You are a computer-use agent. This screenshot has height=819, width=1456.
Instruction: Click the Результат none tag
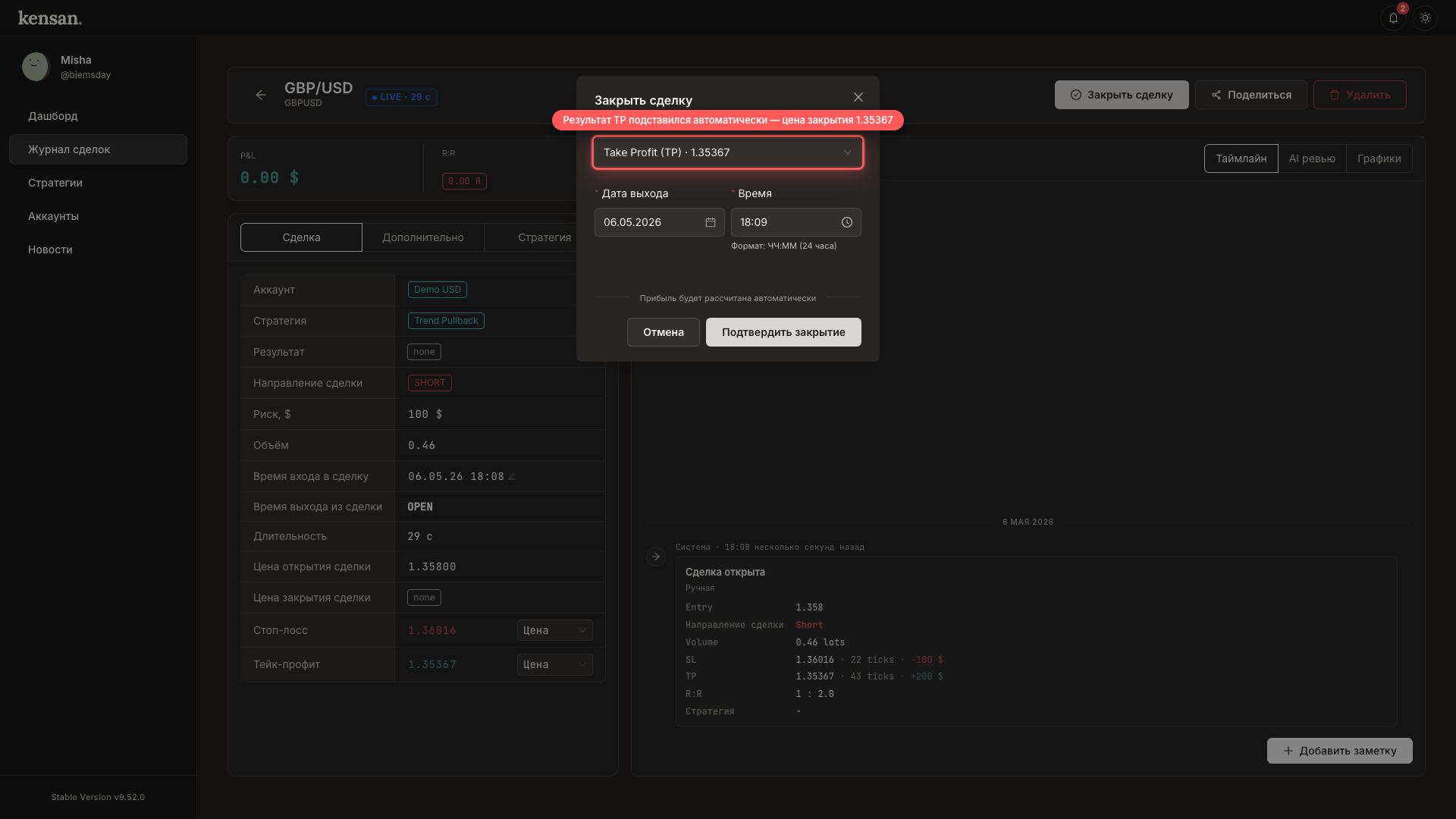tap(424, 352)
